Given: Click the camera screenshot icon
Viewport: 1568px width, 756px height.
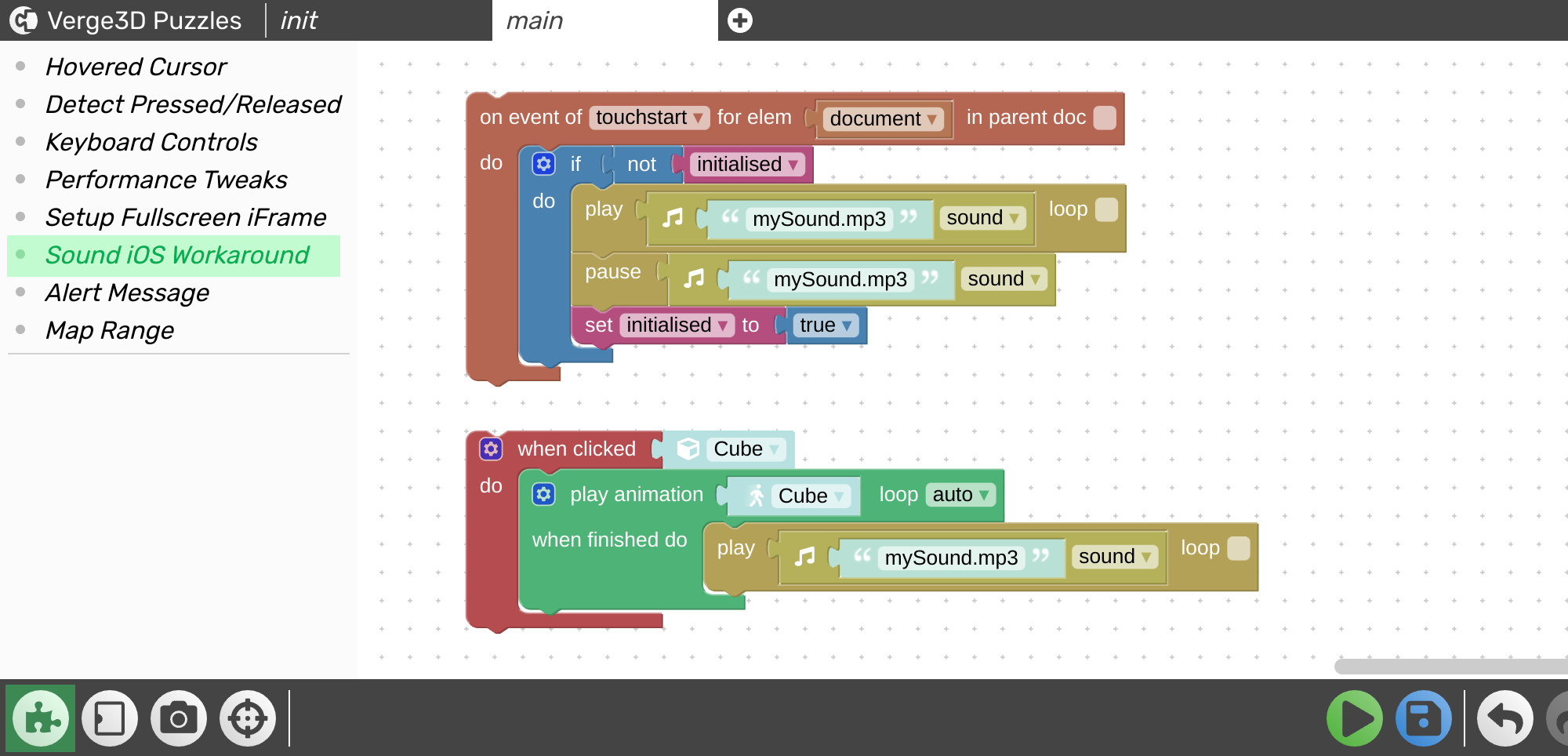Looking at the screenshot, I should click(179, 718).
